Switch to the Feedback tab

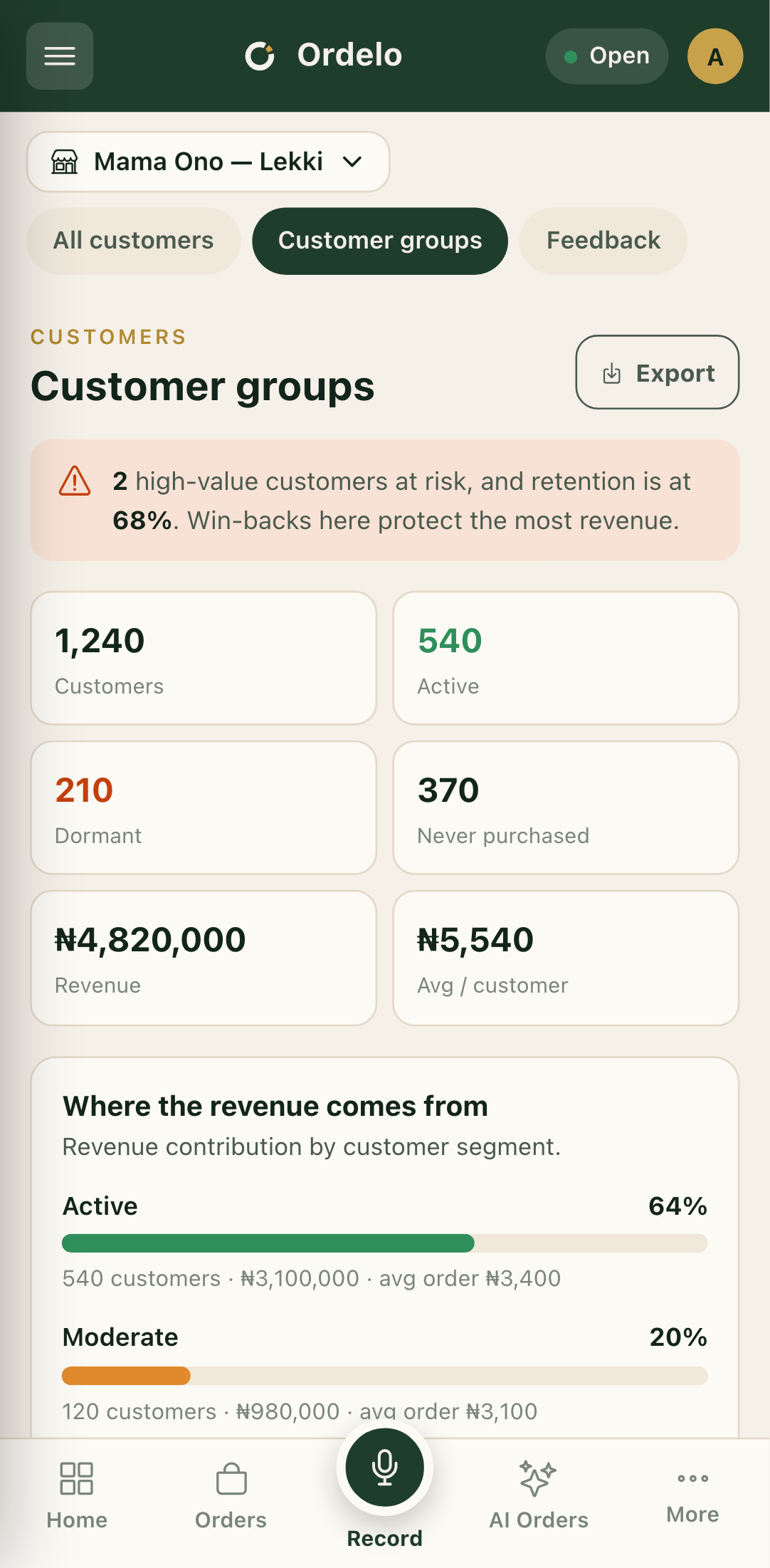coord(603,241)
